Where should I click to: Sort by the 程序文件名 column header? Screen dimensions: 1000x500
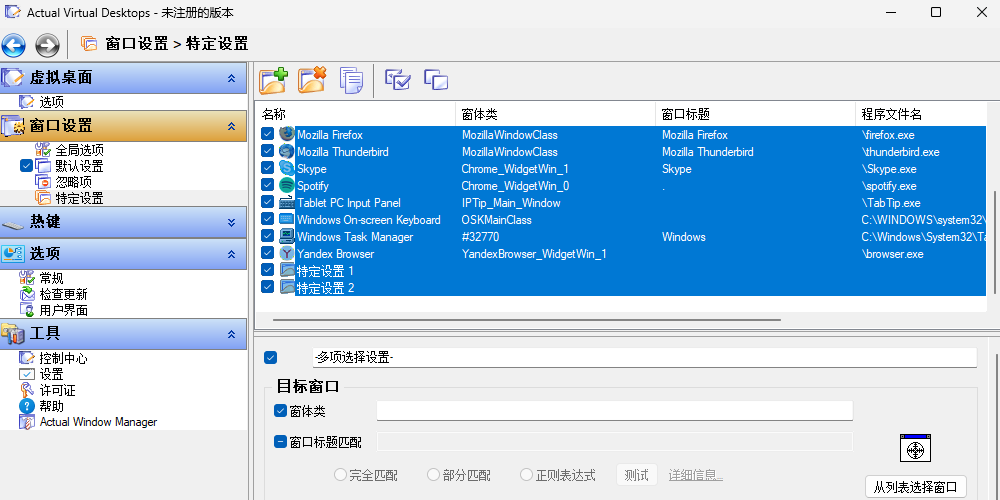coord(920,114)
